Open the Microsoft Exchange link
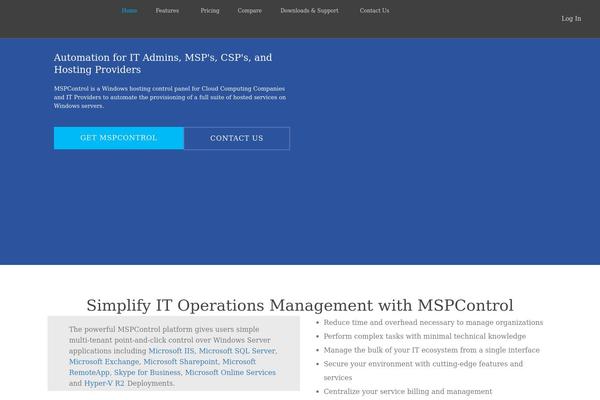The height and width of the screenshot is (400, 600). tap(104, 361)
